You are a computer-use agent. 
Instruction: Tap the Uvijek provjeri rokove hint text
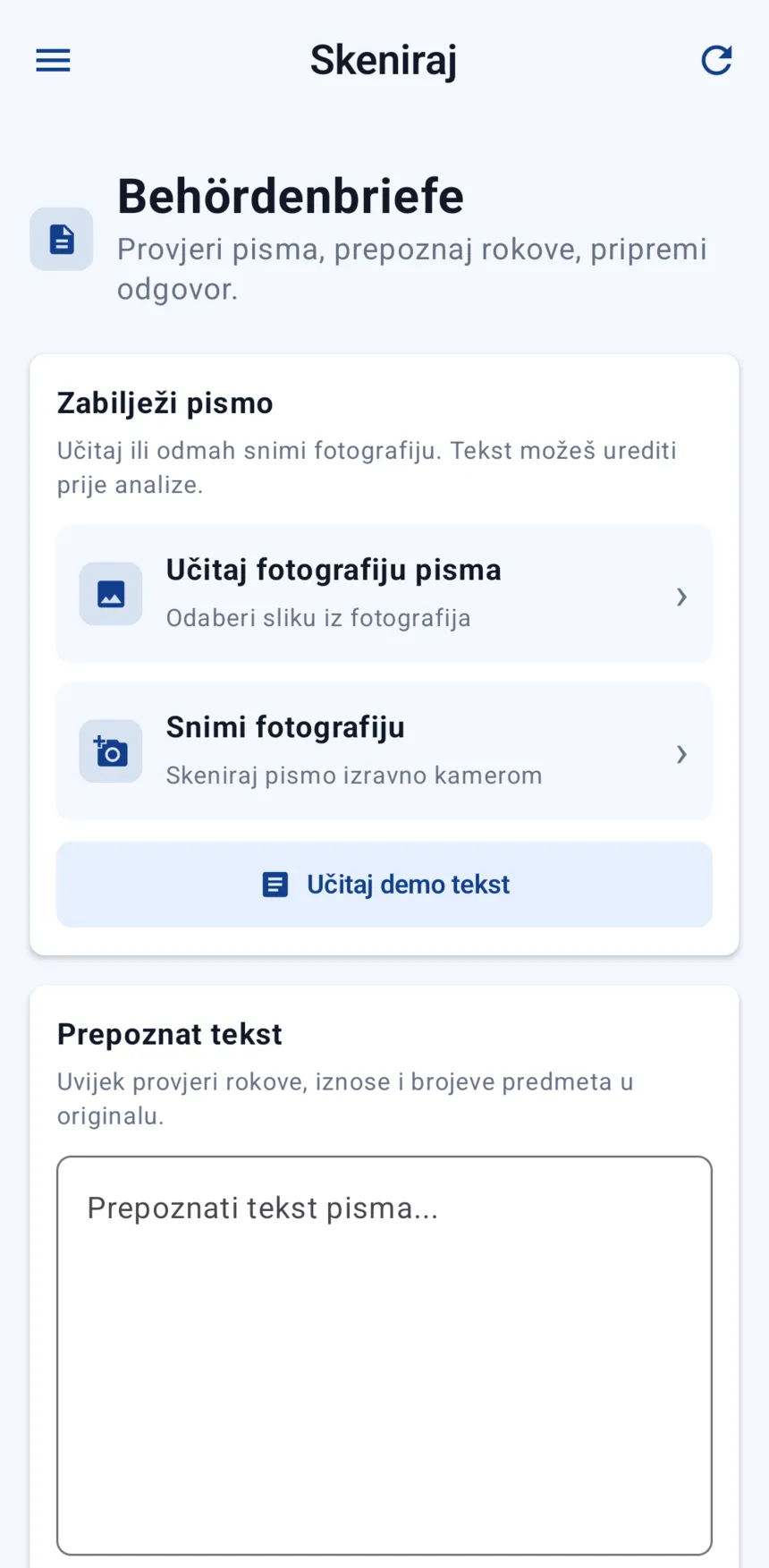point(345,1098)
